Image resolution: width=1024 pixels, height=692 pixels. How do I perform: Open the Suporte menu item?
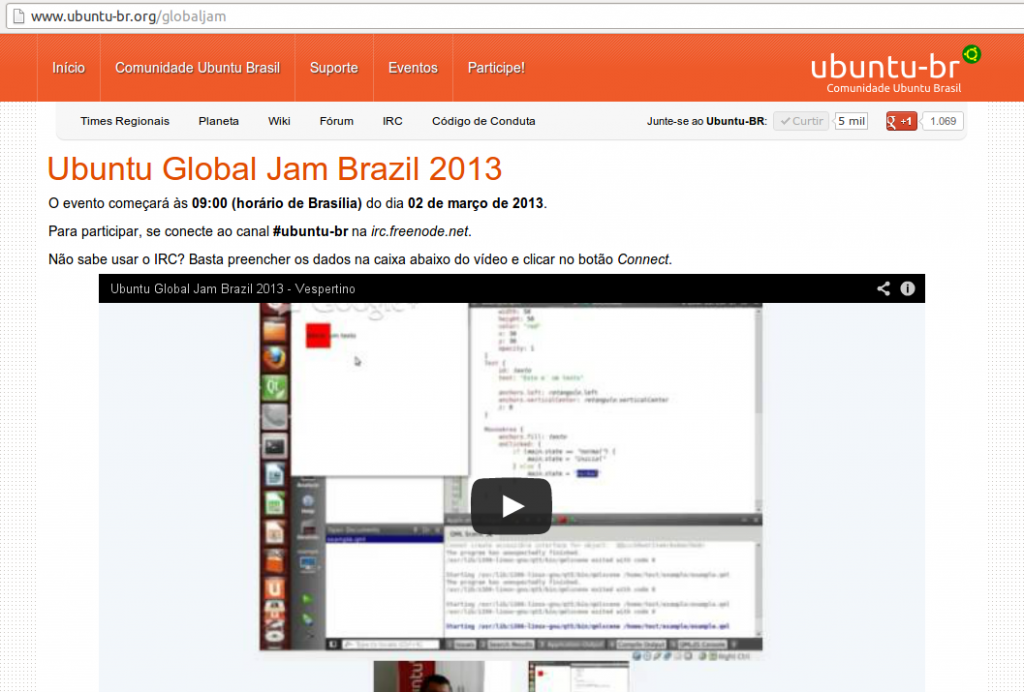[334, 68]
